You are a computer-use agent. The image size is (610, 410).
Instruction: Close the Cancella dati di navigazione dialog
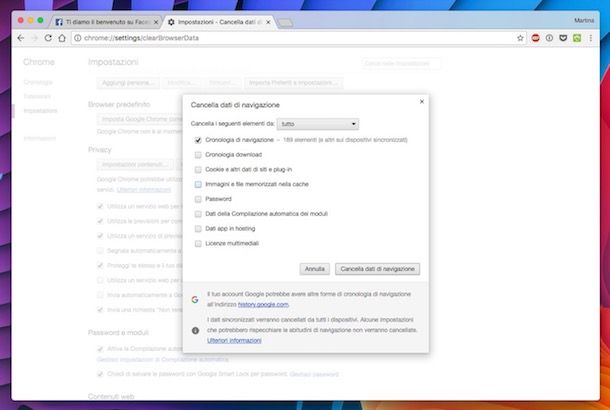[x=422, y=102]
